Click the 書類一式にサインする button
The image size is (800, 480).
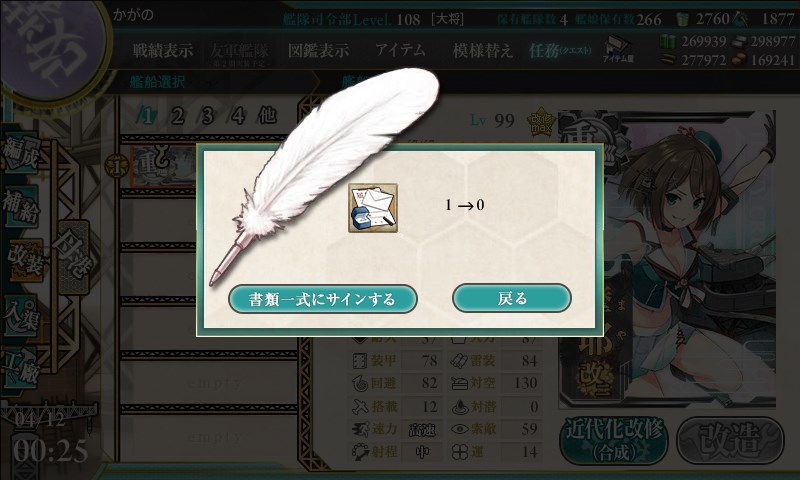point(322,299)
